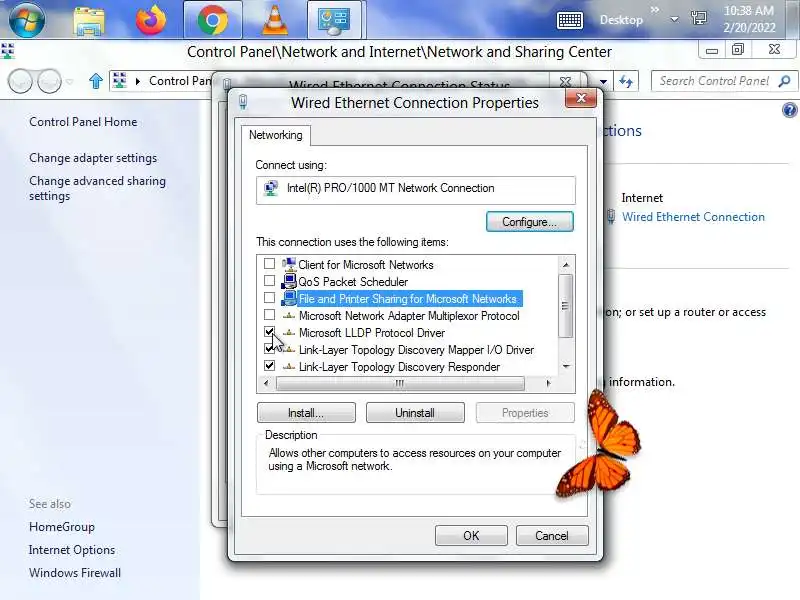800x600 pixels.
Task: Click the Up arrow navigation icon
Action: 95,81
